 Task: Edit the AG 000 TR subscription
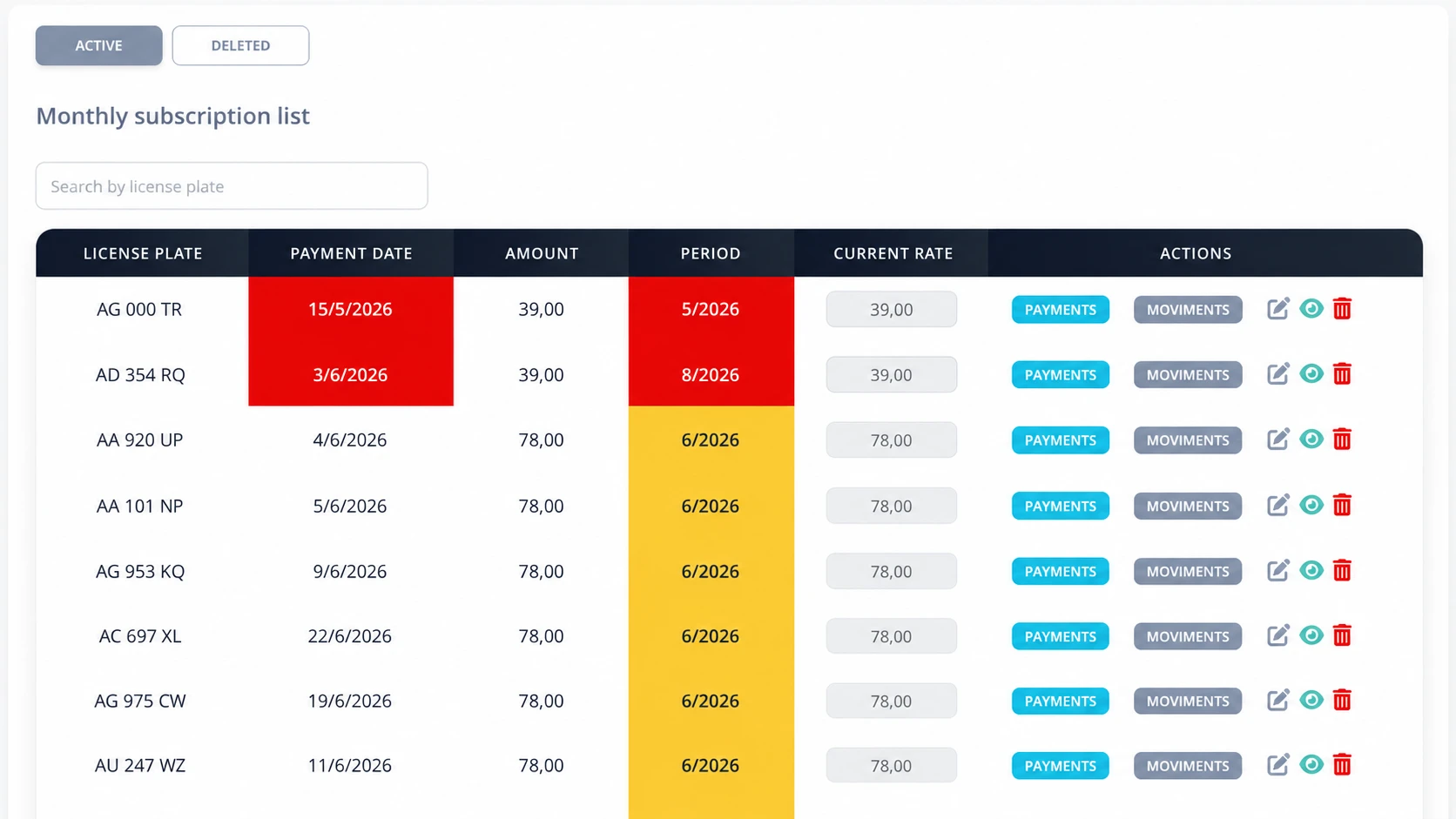[1277, 309]
